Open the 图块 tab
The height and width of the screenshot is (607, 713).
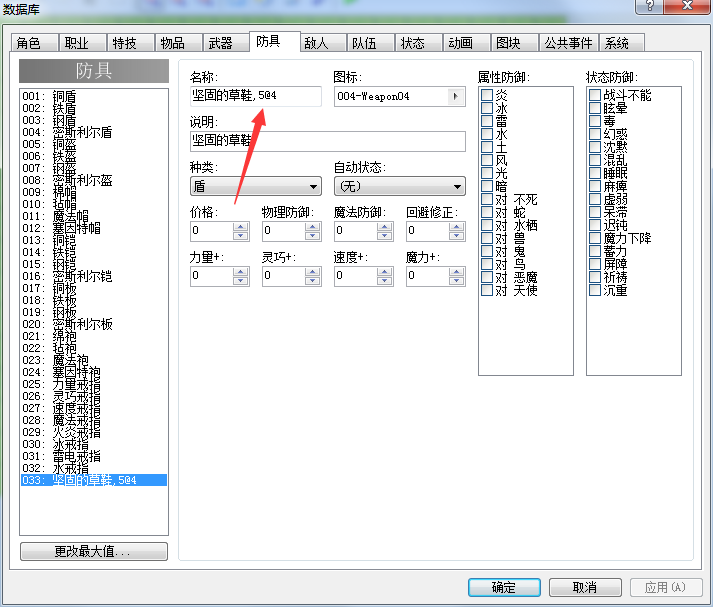pyautogui.click(x=514, y=43)
